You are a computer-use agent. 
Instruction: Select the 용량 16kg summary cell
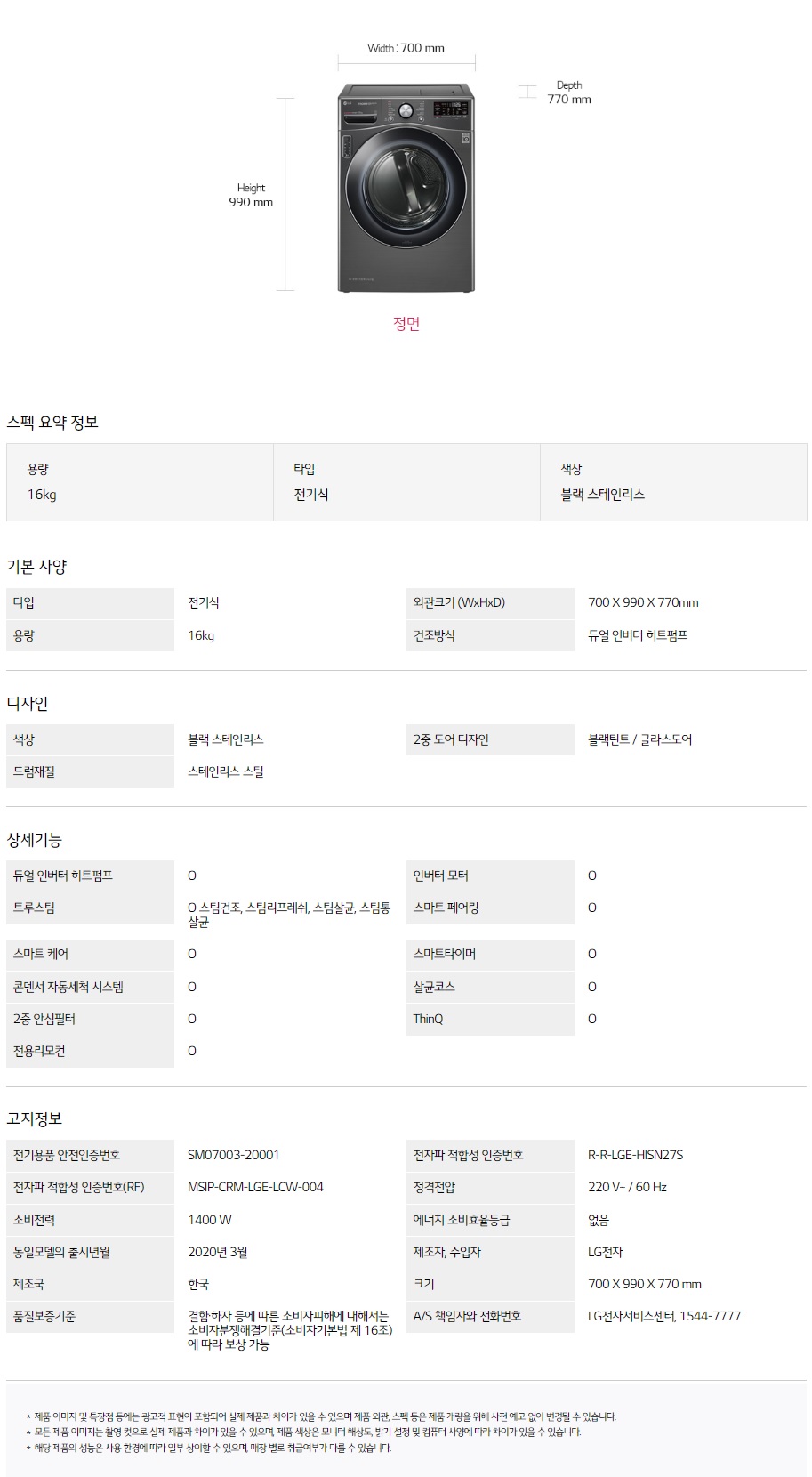[x=140, y=482]
